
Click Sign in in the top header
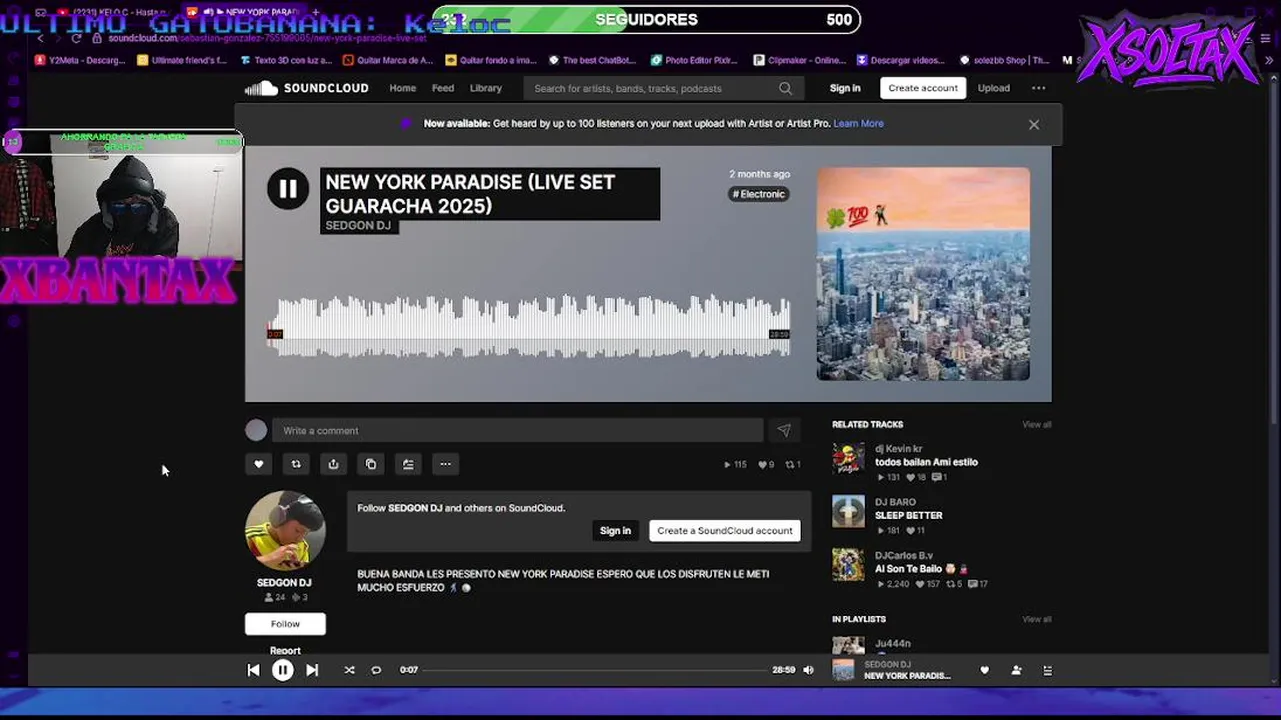[845, 88]
